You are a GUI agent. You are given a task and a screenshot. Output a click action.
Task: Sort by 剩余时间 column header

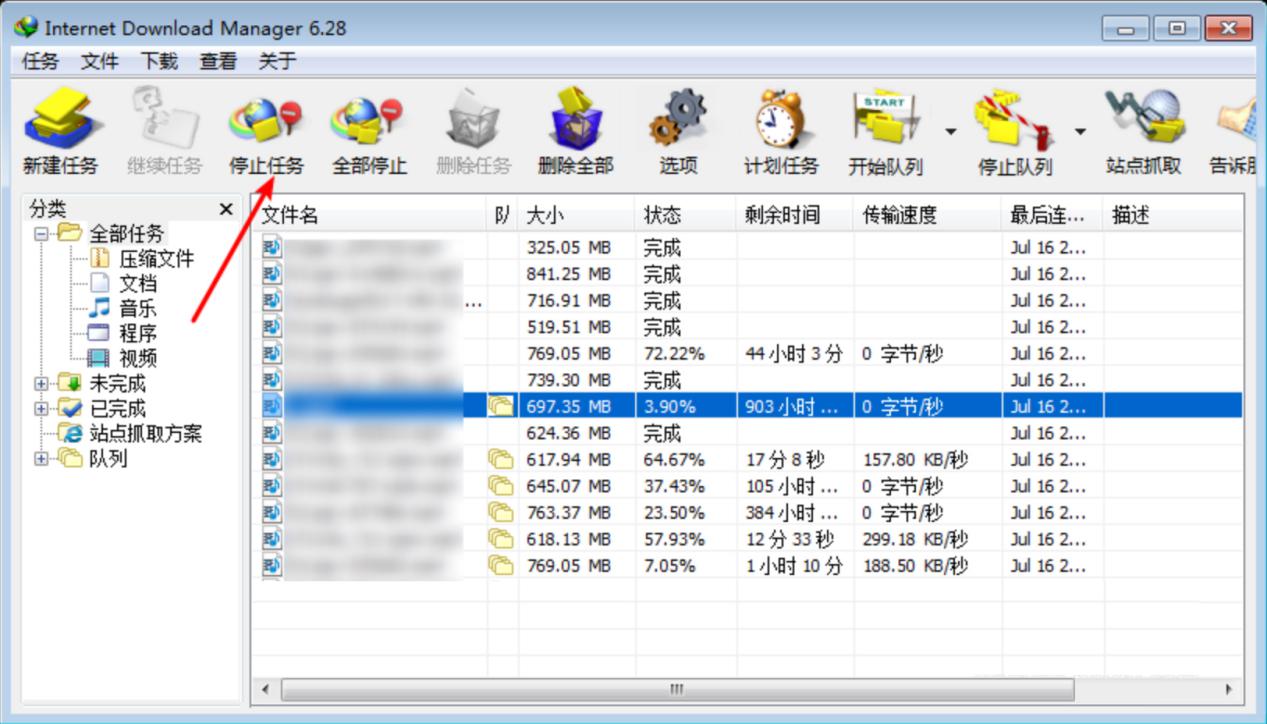795,214
